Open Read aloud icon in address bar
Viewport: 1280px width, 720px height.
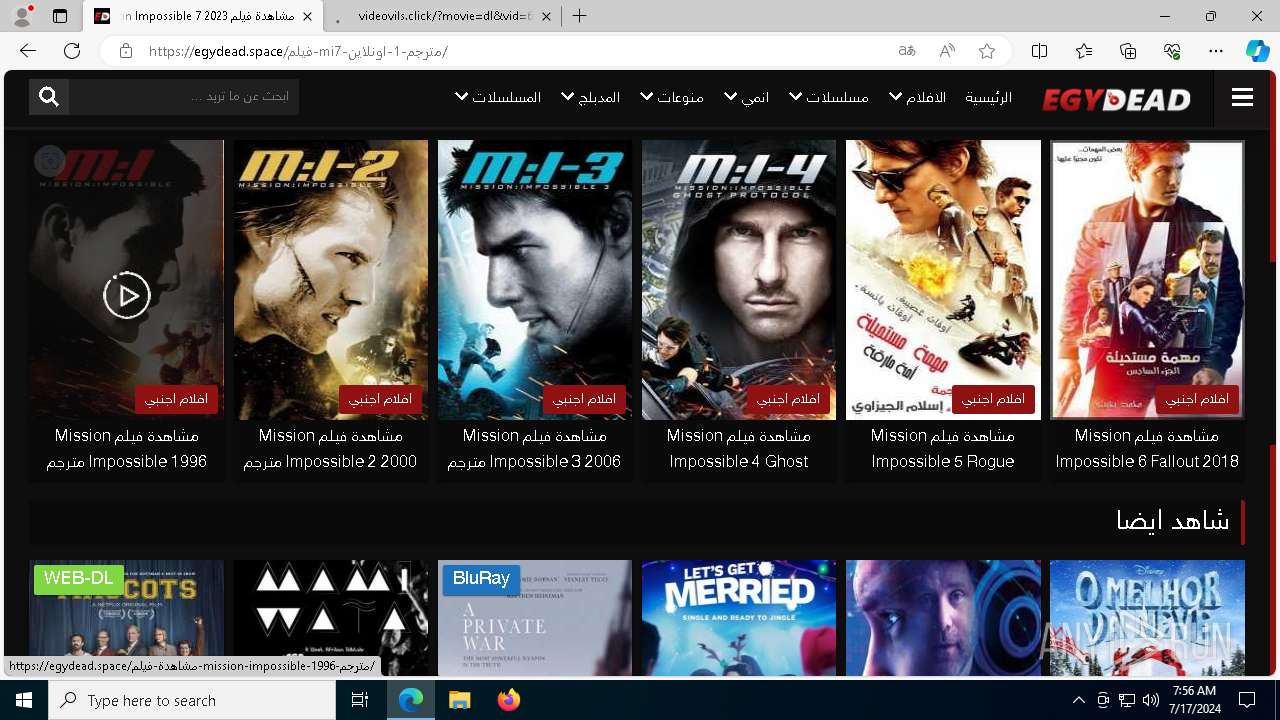coord(947,51)
